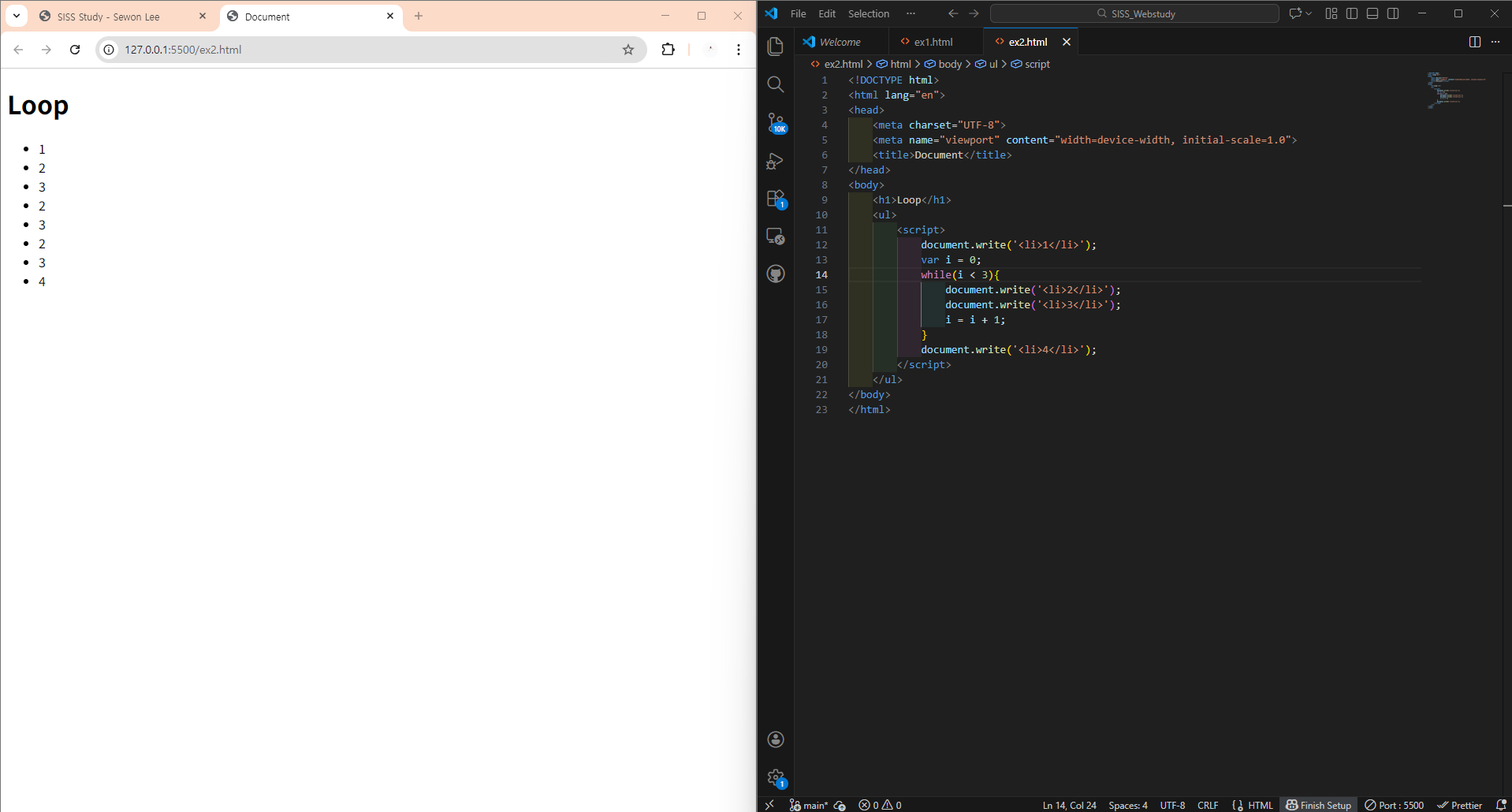Image resolution: width=1512 pixels, height=812 pixels.
Task: Toggle the secondary side bar layout button
Action: (x=1393, y=13)
